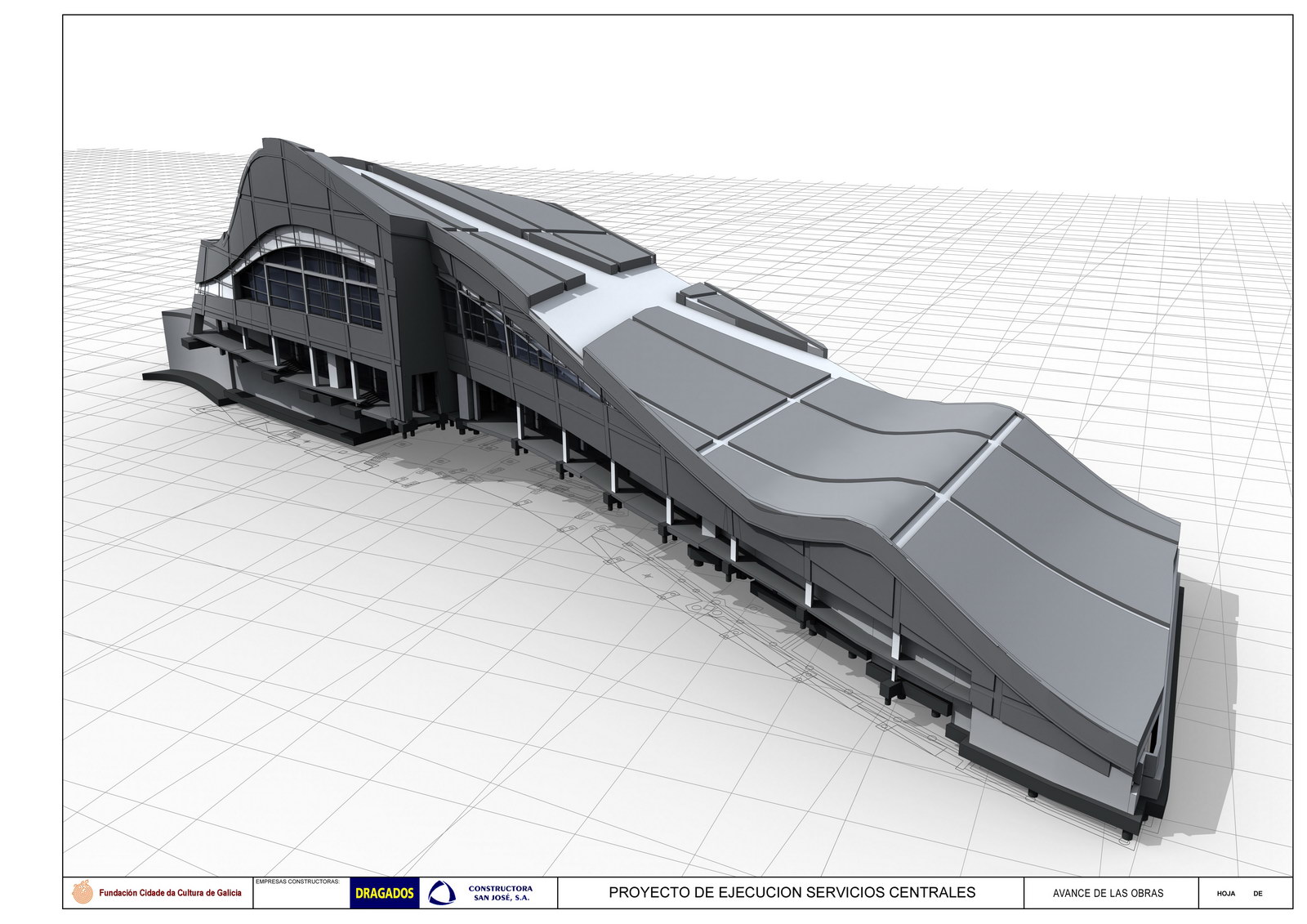Image resolution: width=1307 pixels, height=924 pixels.
Task: Select the Fundación Cidade da Cultura de Galicia text
Action: pos(170,893)
